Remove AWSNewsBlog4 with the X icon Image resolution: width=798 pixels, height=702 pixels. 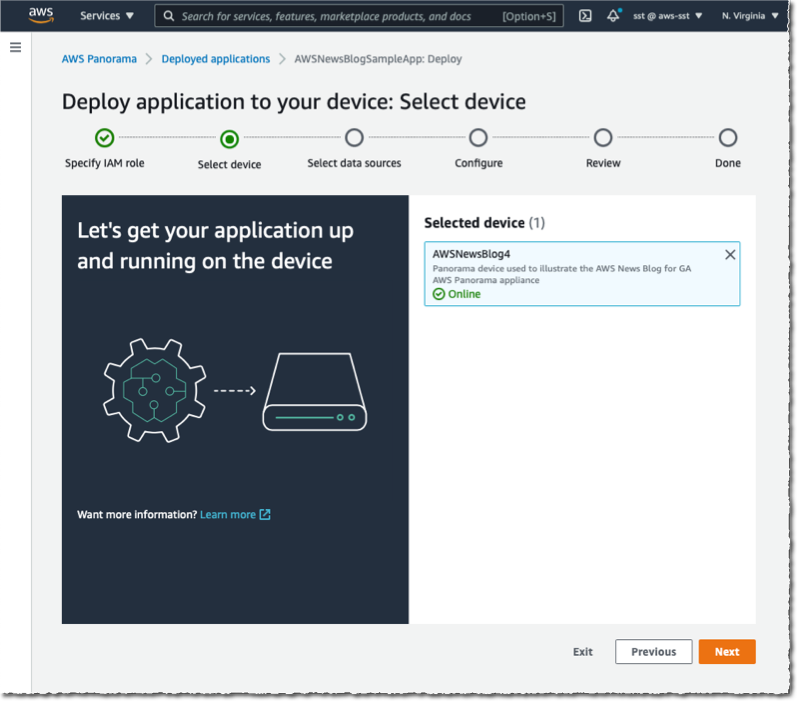[x=730, y=255]
